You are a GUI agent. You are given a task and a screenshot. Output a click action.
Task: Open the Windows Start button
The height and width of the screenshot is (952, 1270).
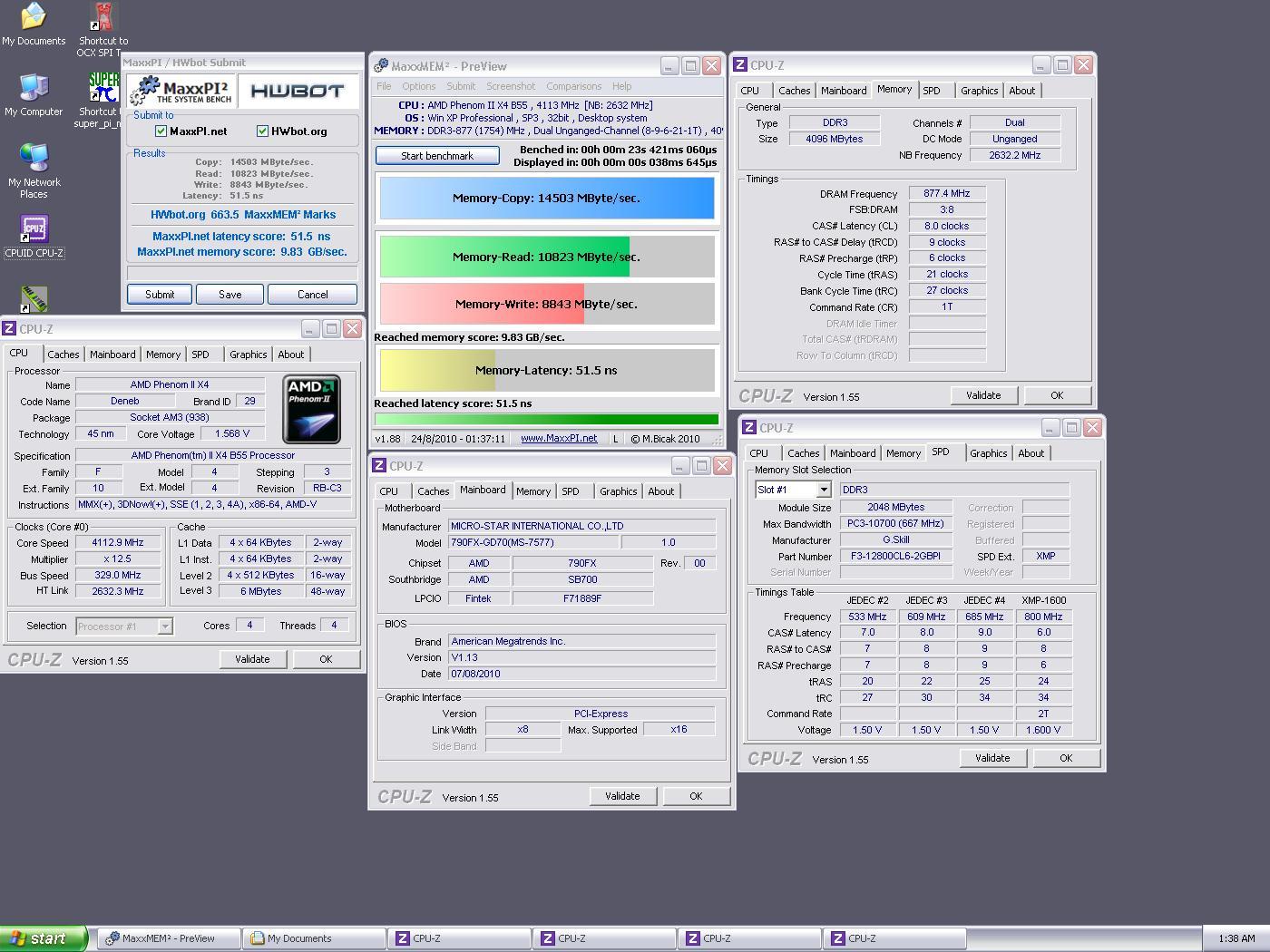click(x=44, y=938)
